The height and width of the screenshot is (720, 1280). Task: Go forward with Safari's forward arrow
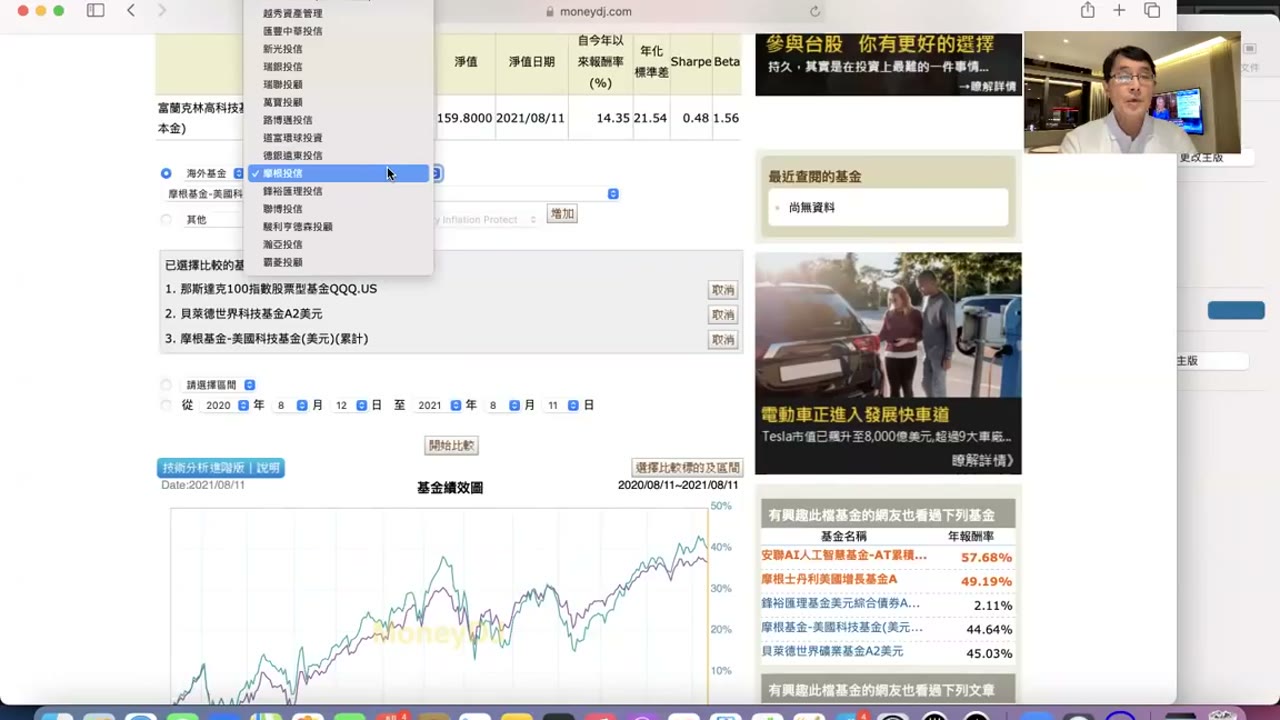pos(162,11)
